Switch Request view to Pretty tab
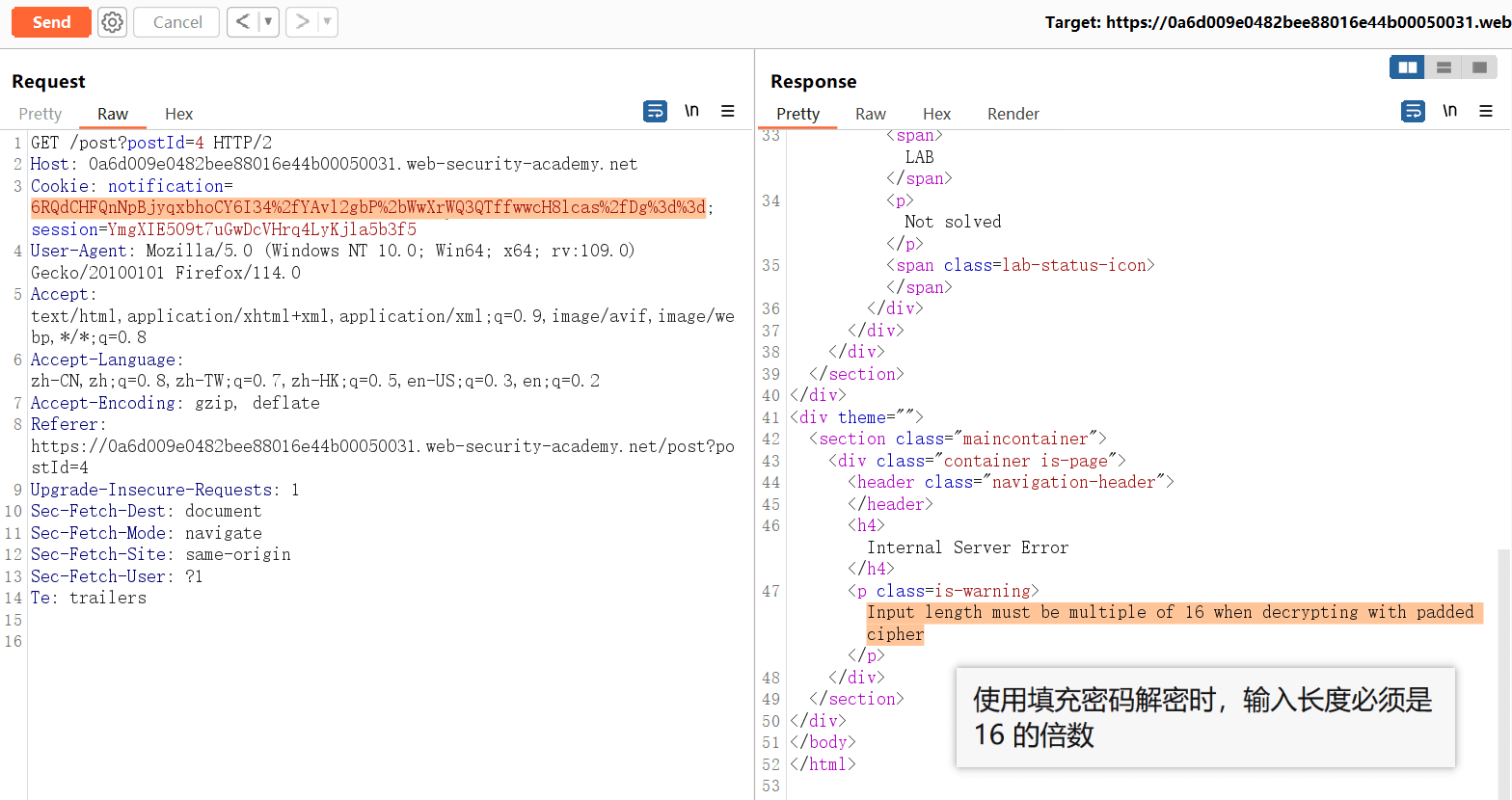 pos(40,114)
